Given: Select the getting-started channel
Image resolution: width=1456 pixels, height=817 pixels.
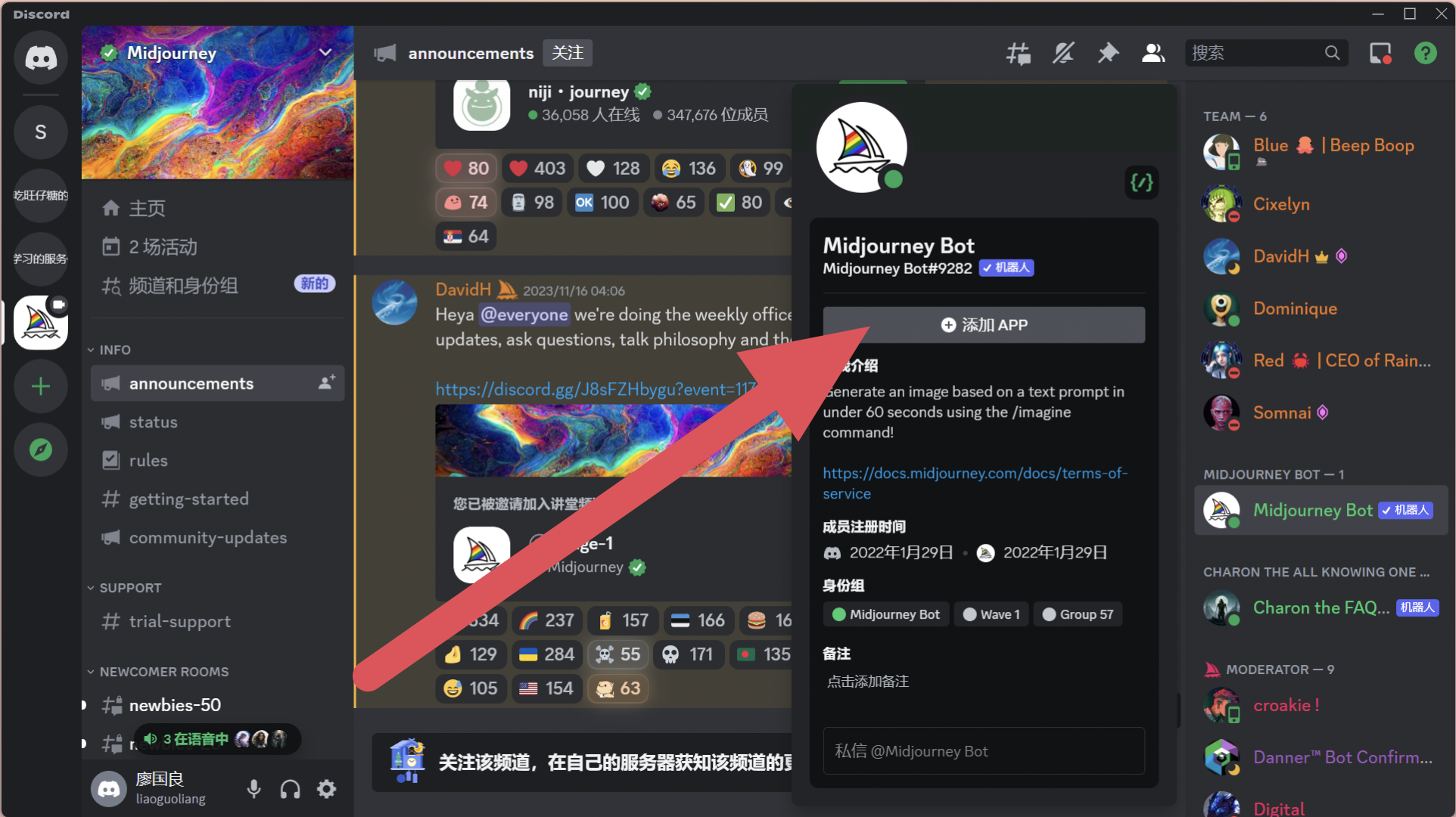Looking at the screenshot, I should click(188, 499).
